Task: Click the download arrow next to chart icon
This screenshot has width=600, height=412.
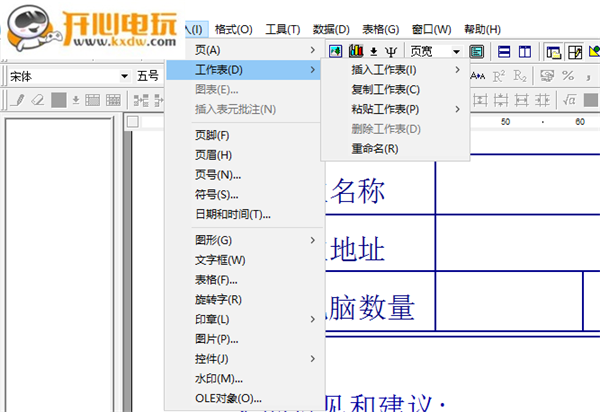Action: click(374, 51)
